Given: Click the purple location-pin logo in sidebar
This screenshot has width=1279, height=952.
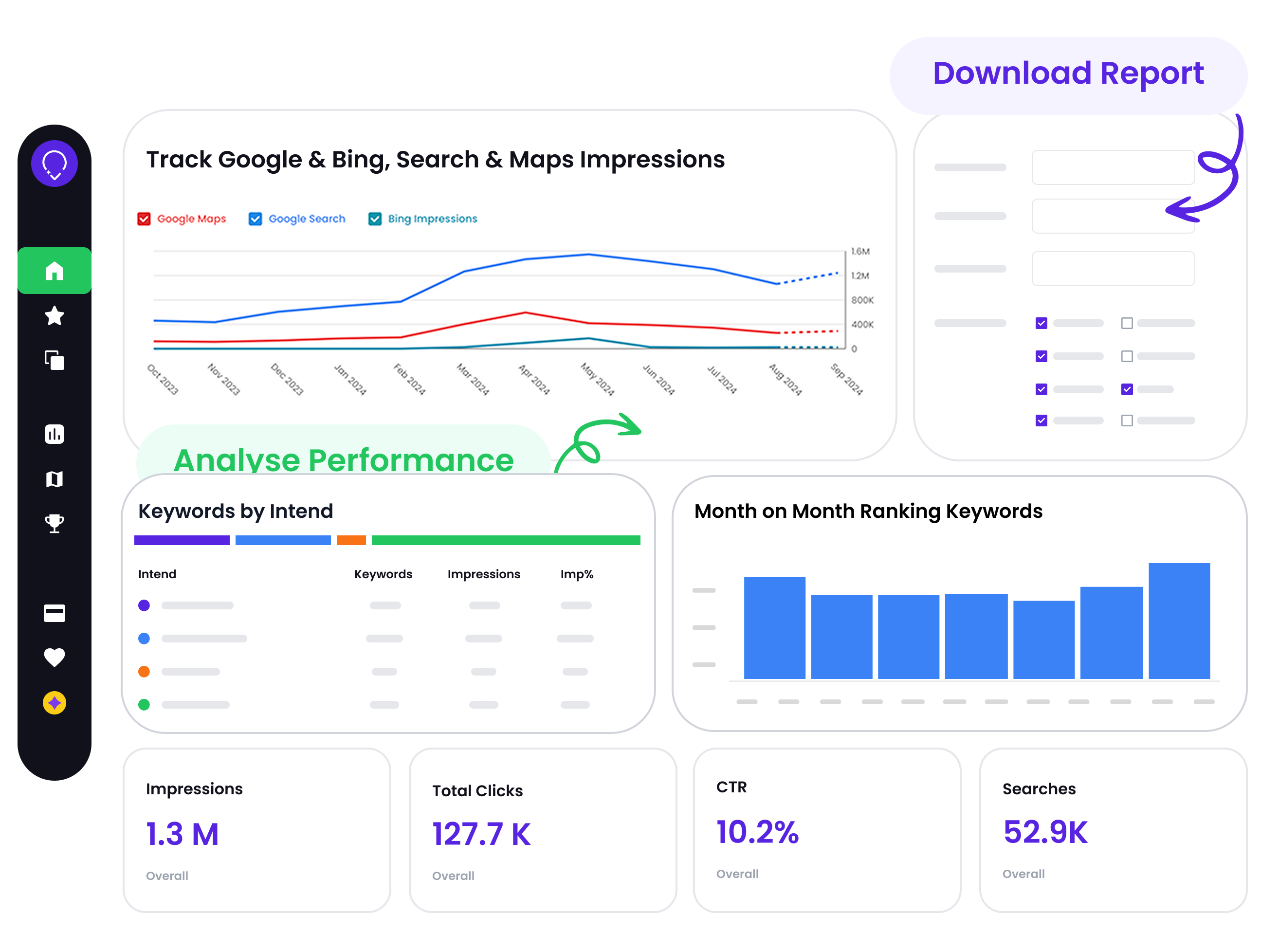Looking at the screenshot, I should point(54,164).
